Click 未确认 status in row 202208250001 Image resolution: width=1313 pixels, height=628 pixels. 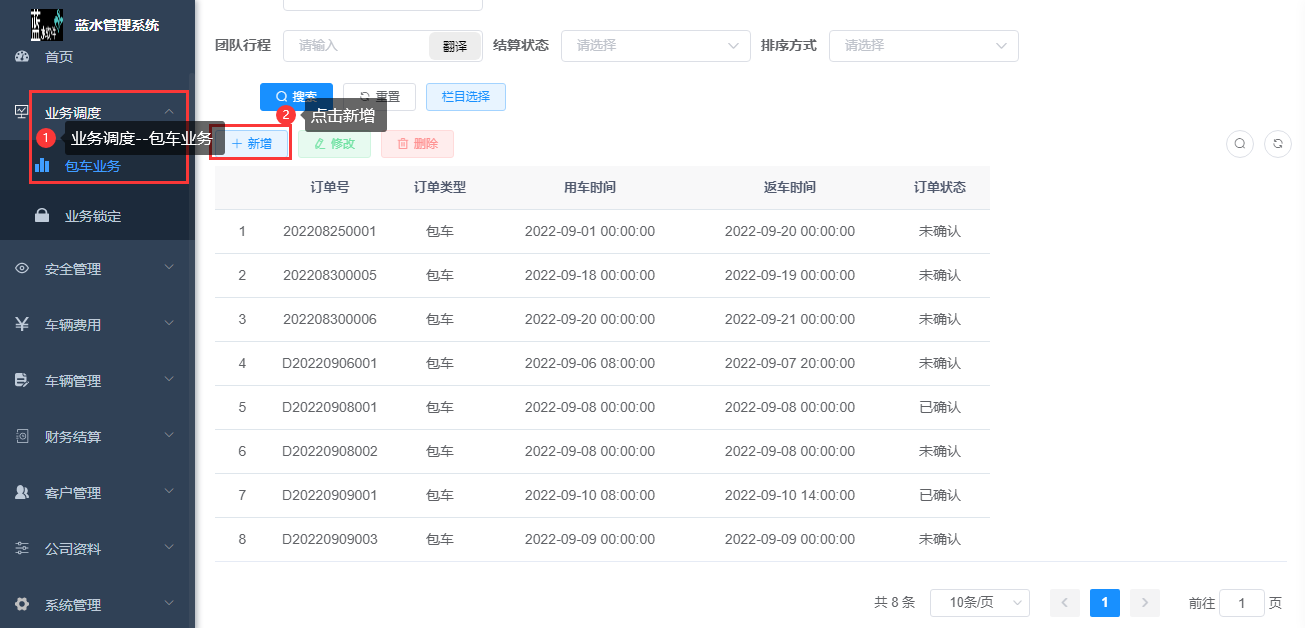click(940, 232)
